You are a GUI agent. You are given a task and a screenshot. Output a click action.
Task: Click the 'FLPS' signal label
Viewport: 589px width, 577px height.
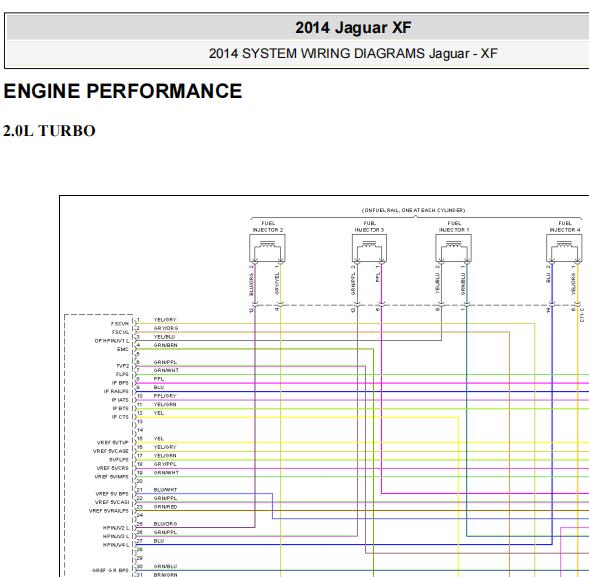point(122,375)
